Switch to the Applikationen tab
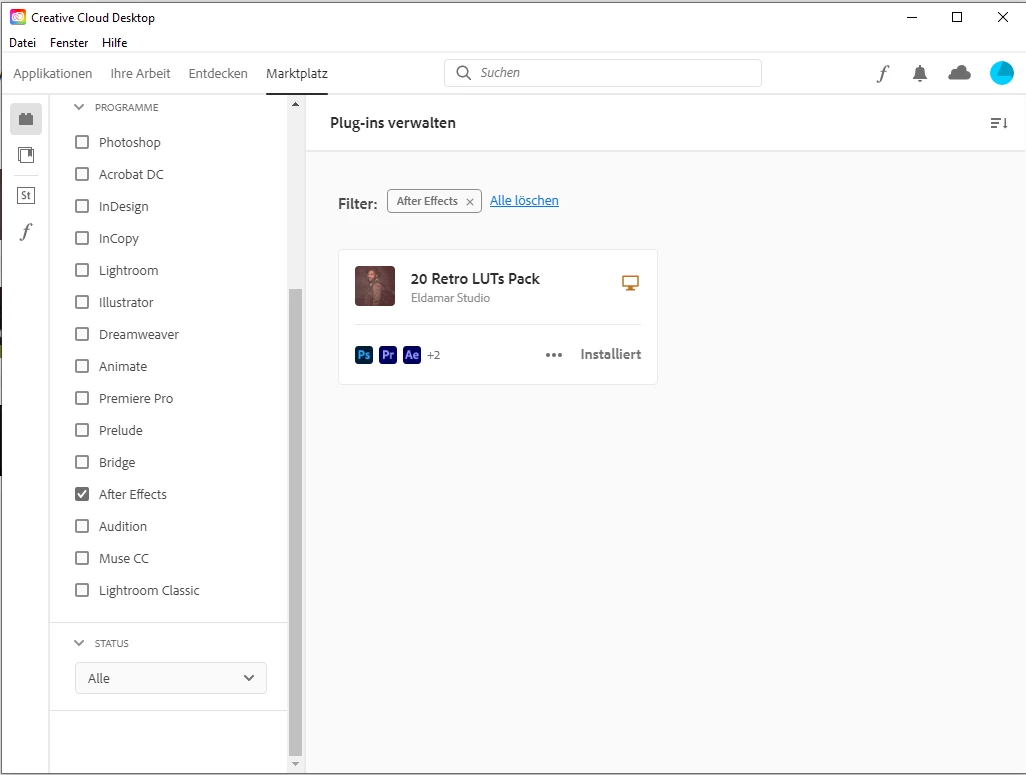This screenshot has height=775, width=1026. pyautogui.click(x=52, y=73)
